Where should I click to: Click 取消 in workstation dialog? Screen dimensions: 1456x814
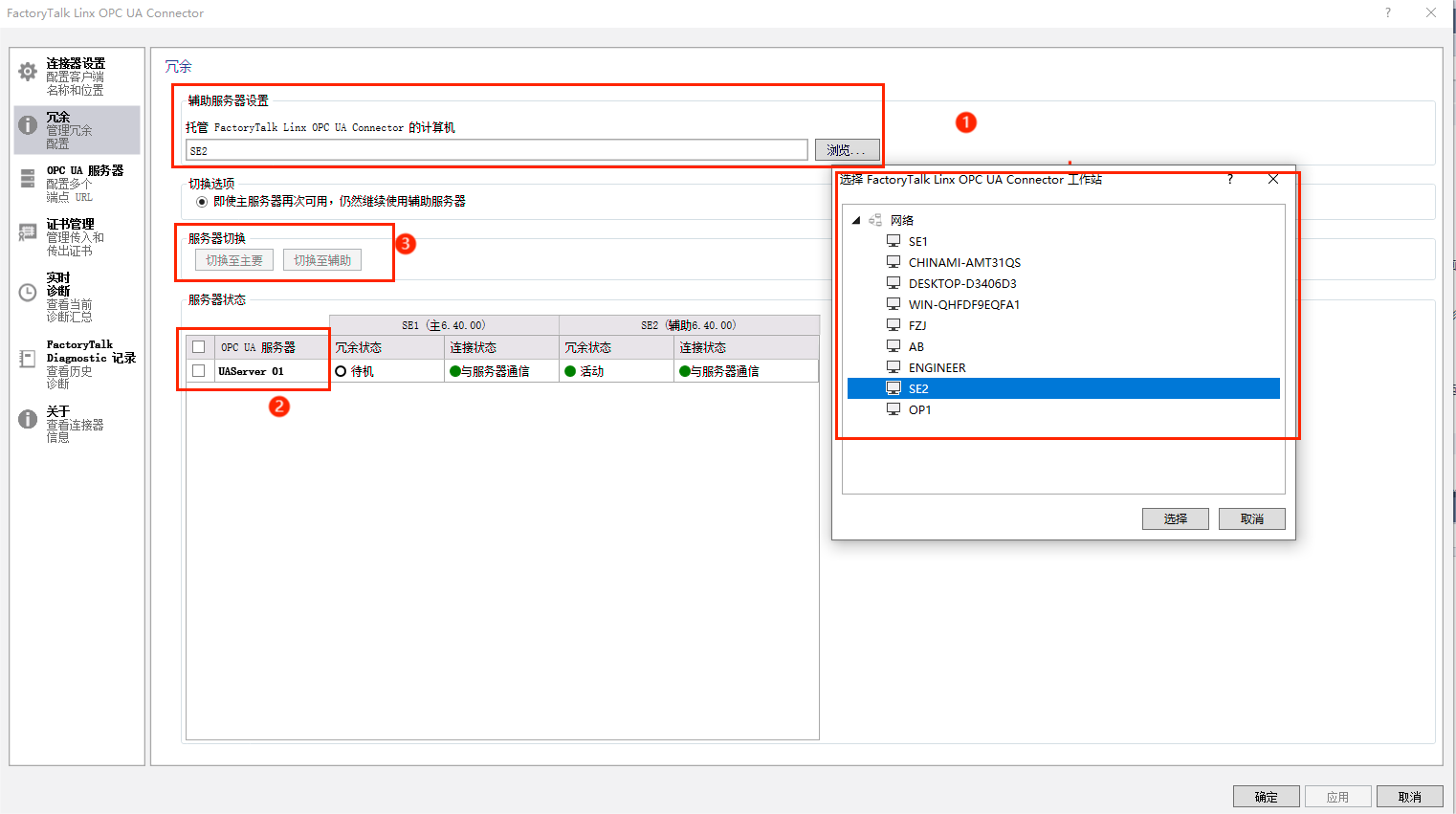point(1252,518)
